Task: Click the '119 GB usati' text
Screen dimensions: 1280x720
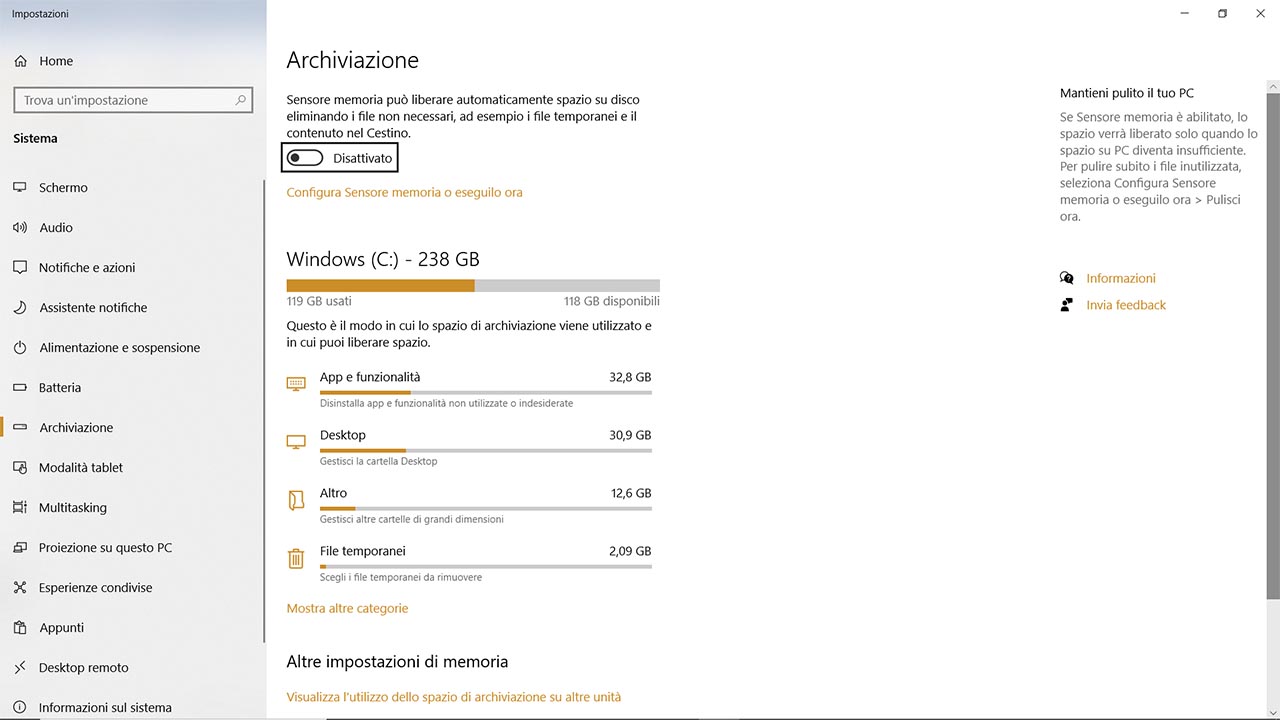Action: click(319, 301)
